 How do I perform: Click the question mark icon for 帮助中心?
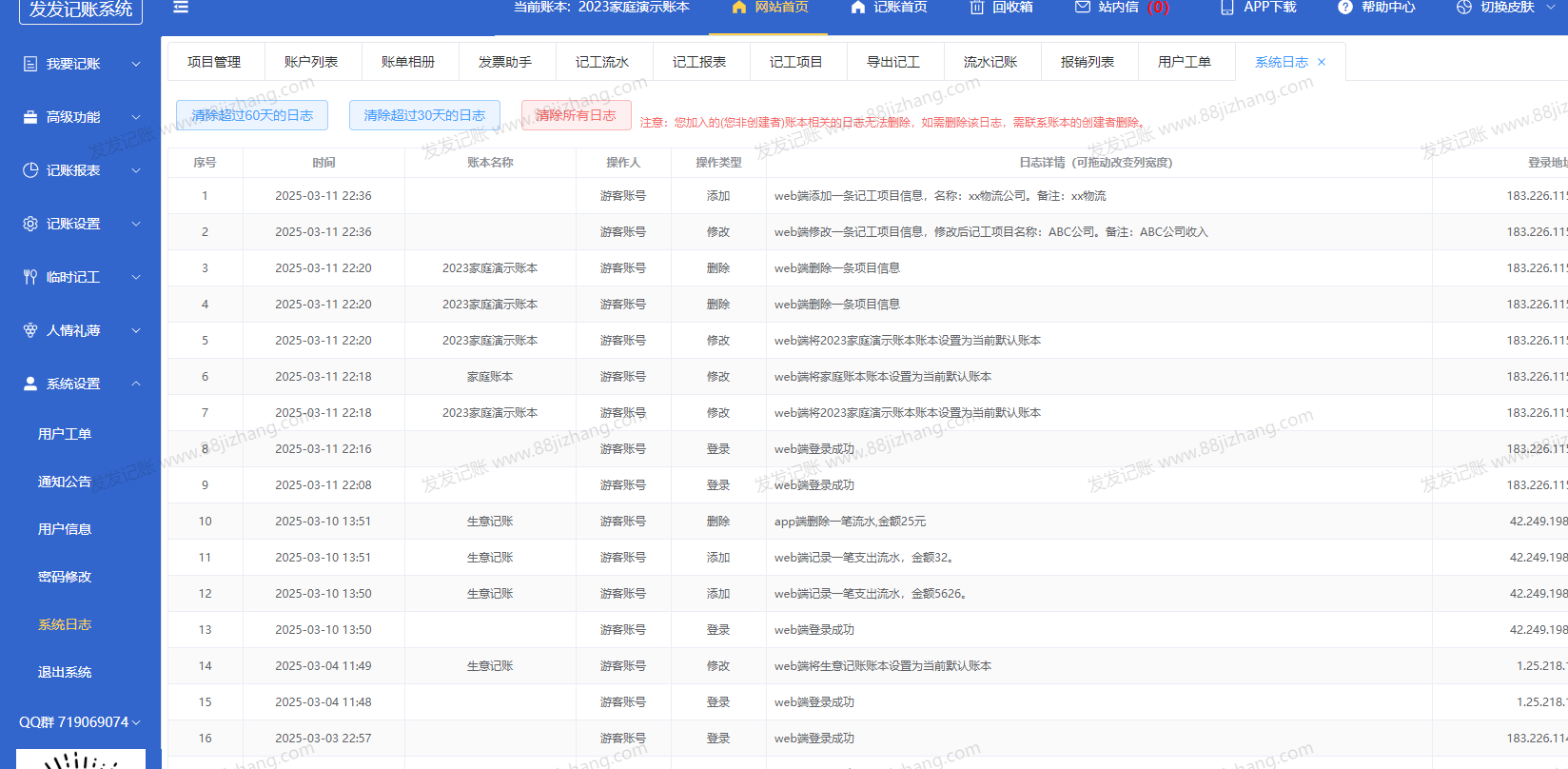[1345, 7]
